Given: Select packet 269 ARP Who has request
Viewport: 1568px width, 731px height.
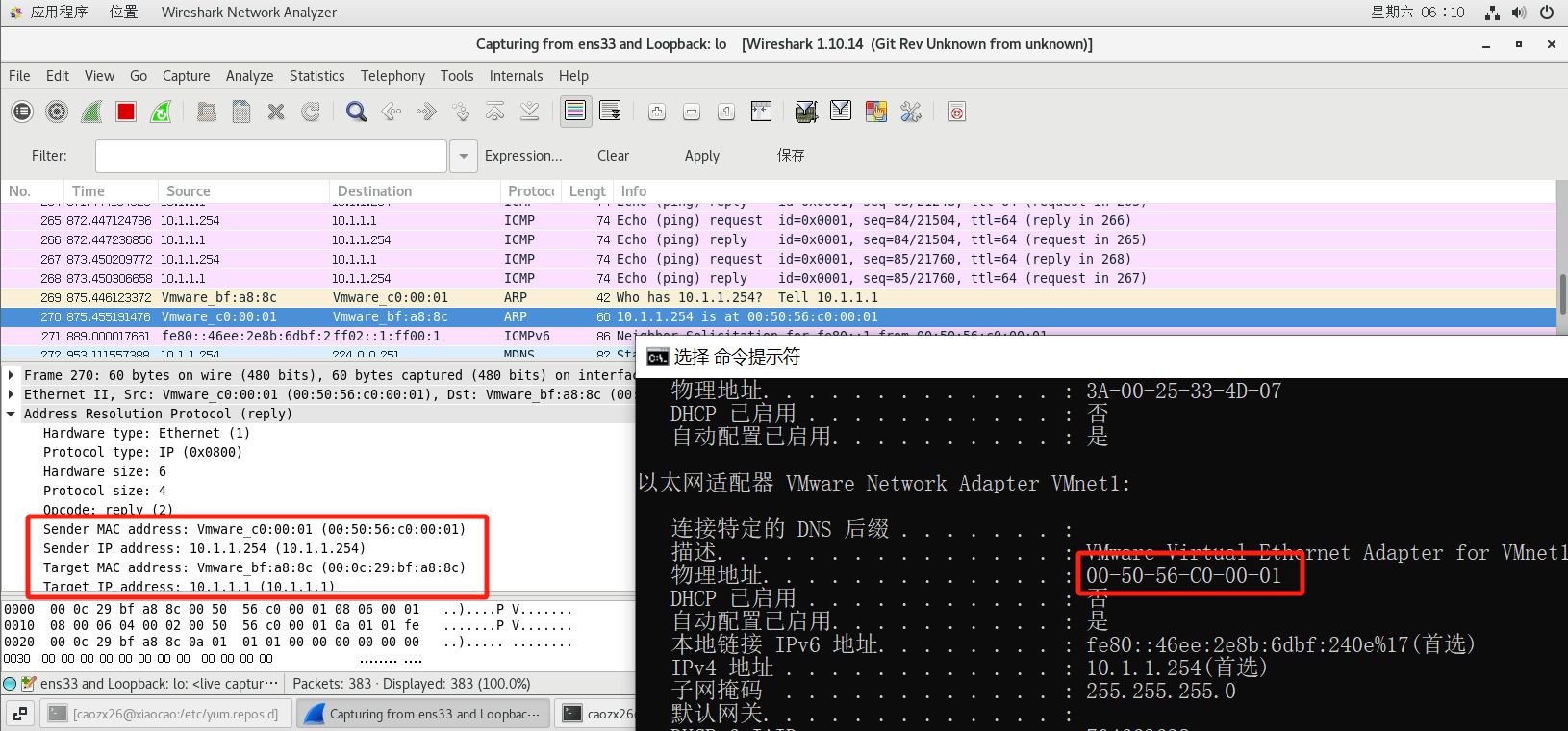Looking at the screenshot, I should (778, 297).
